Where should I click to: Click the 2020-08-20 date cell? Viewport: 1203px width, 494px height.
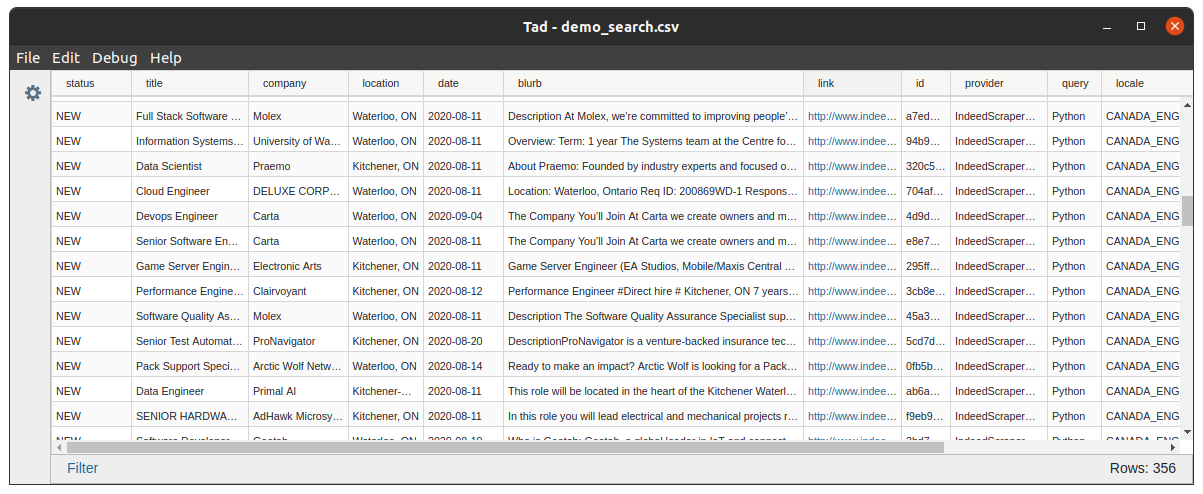(464, 341)
